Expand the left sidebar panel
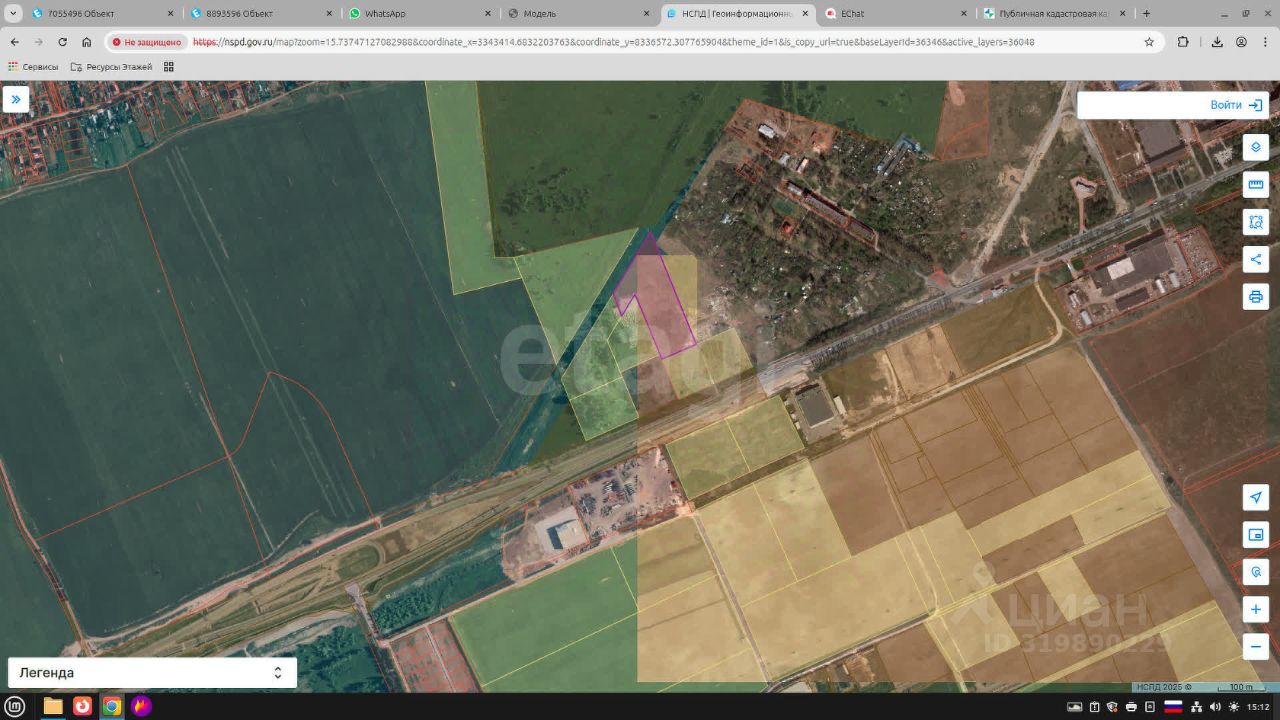Screen dimensions: 1280x720 pyautogui.click(x=16, y=100)
